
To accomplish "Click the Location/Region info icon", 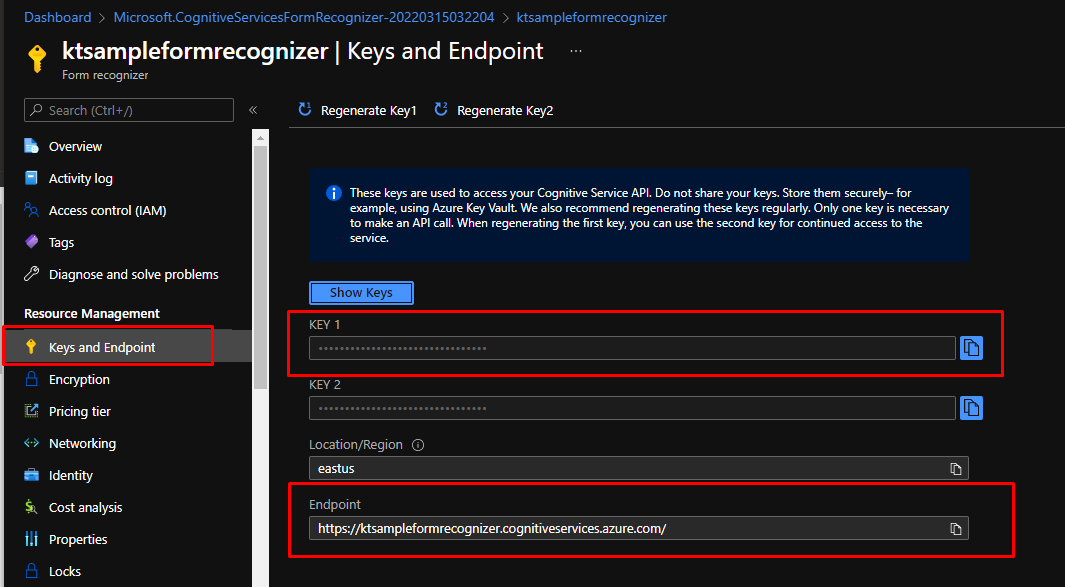I will pyautogui.click(x=418, y=445).
